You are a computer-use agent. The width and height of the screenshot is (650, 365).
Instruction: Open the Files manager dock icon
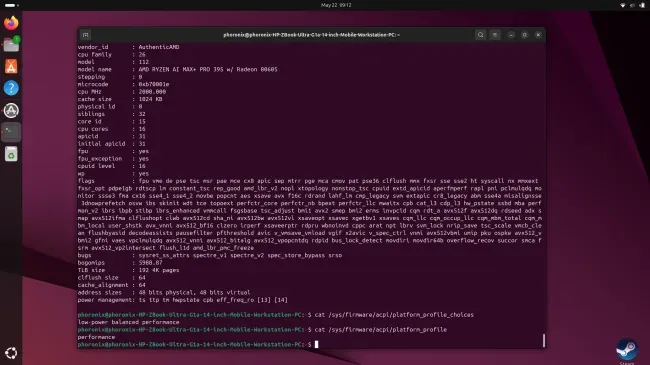point(11,44)
